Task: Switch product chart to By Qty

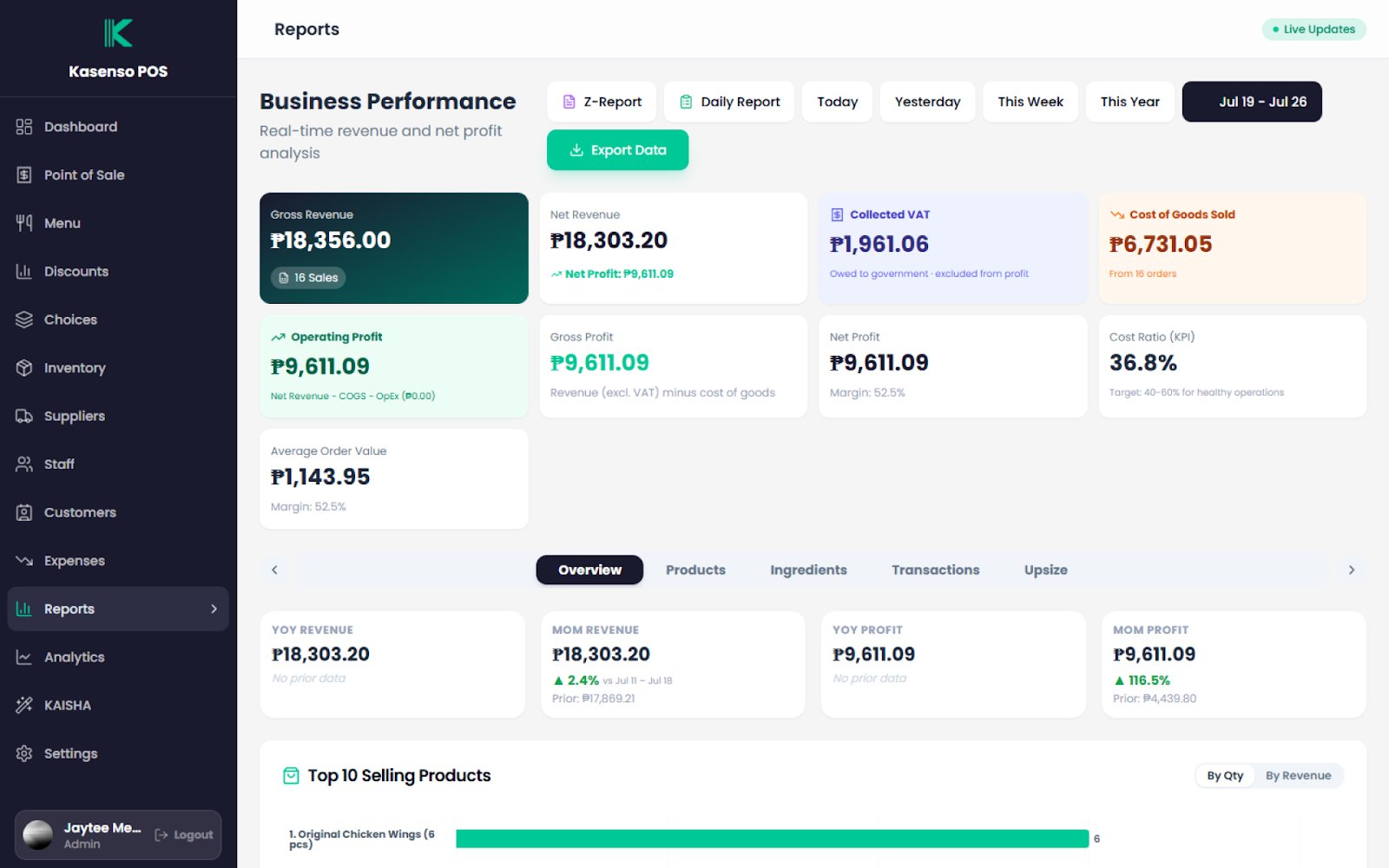Action: point(1225,776)
